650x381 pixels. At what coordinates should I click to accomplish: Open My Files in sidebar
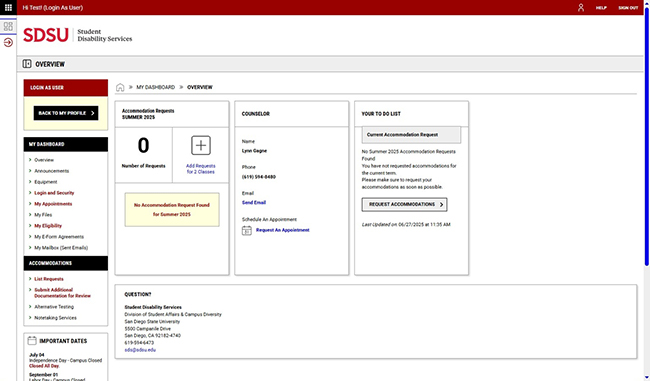tap(43, 215)
